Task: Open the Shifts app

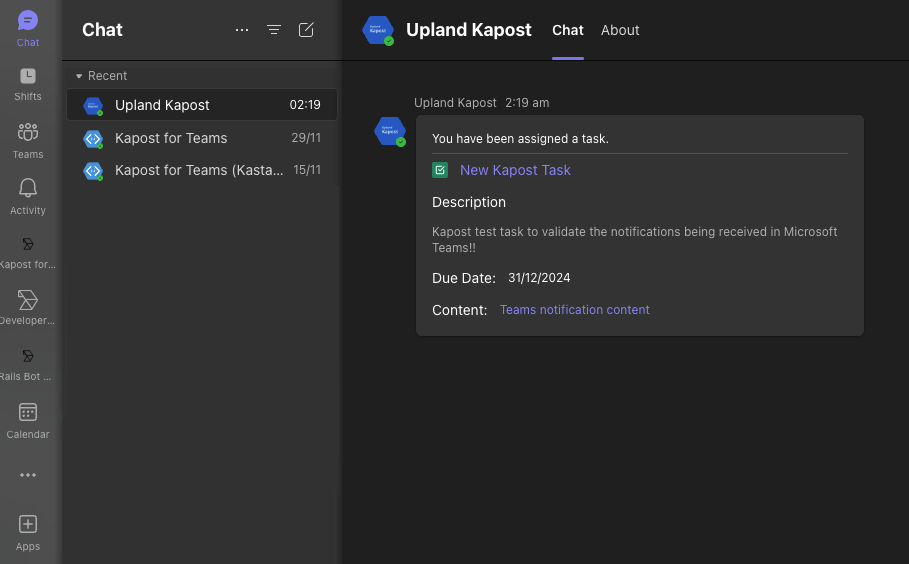Action: point(28,85)
